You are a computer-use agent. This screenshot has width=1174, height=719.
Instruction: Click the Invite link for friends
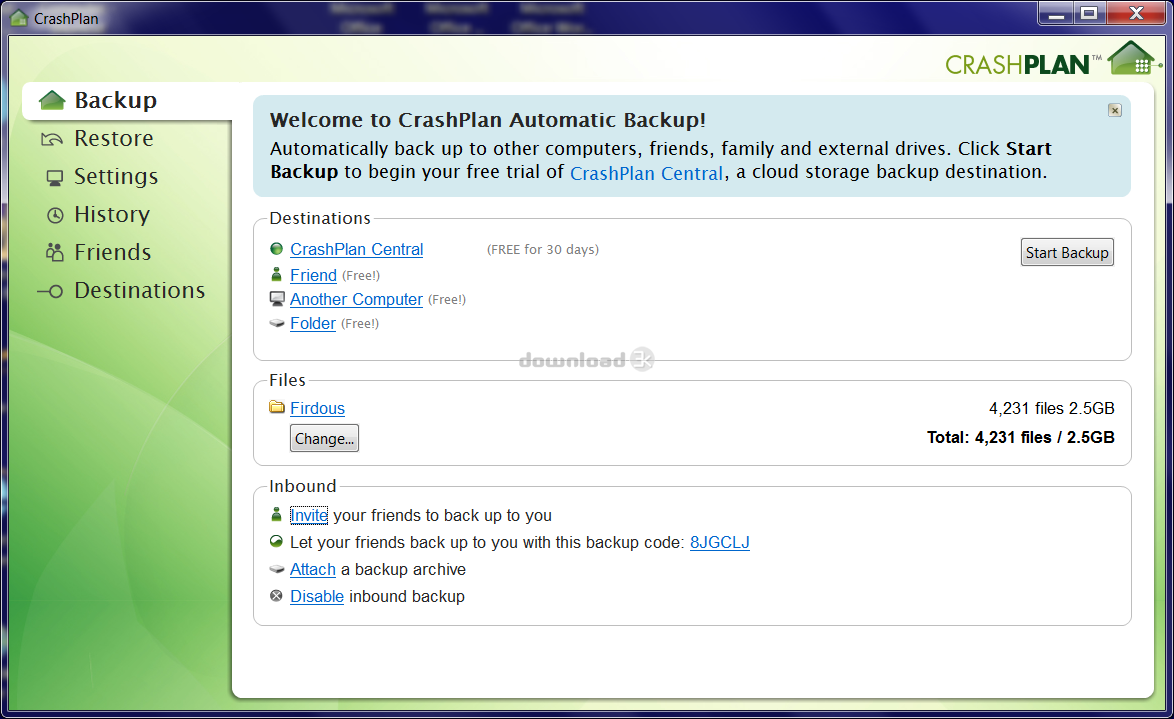[x=308, y=515]
